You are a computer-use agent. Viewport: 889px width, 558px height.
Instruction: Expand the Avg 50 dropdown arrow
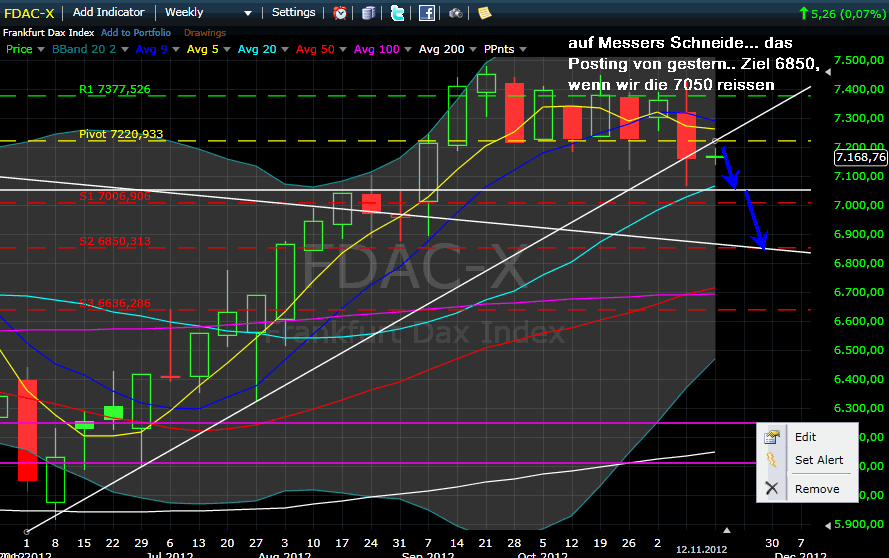(x=342, y=50)
